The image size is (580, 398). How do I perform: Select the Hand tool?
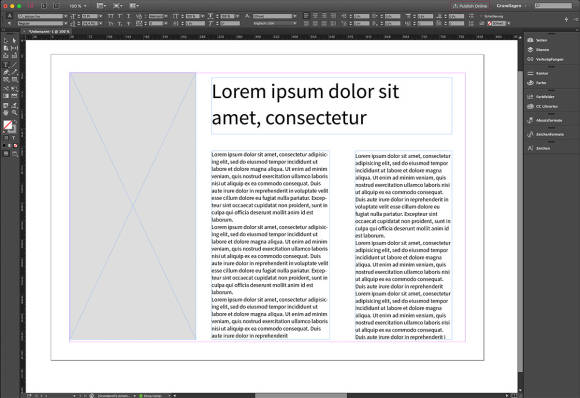point(6,112)
